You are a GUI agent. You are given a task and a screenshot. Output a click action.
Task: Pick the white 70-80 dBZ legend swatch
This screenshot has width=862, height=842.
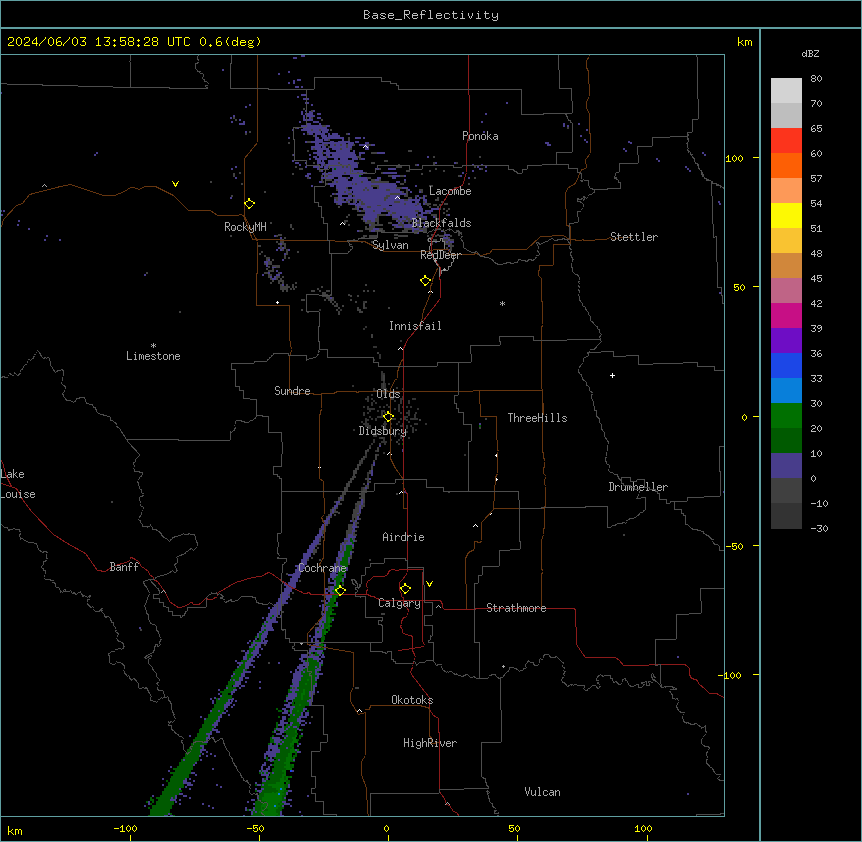pos(786,91)
